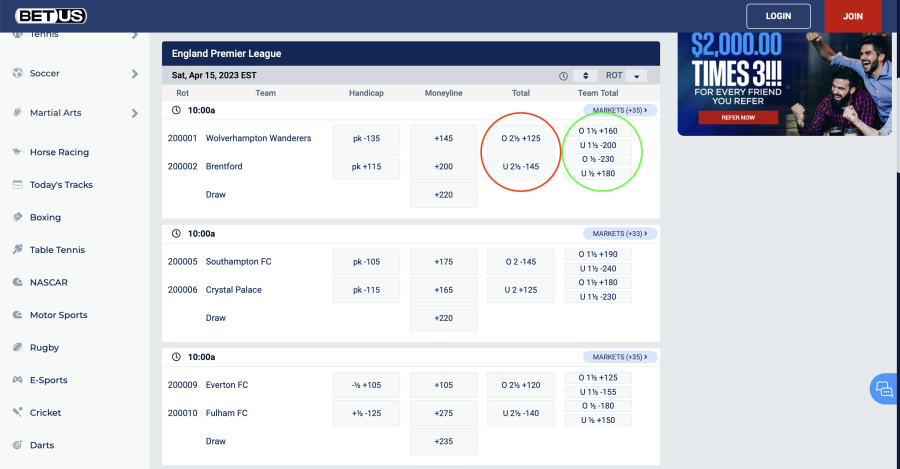Open the Cricket sidebar link
Viewport: 900px width, 469px height.
pyautogui.click(x=45, y=413)
